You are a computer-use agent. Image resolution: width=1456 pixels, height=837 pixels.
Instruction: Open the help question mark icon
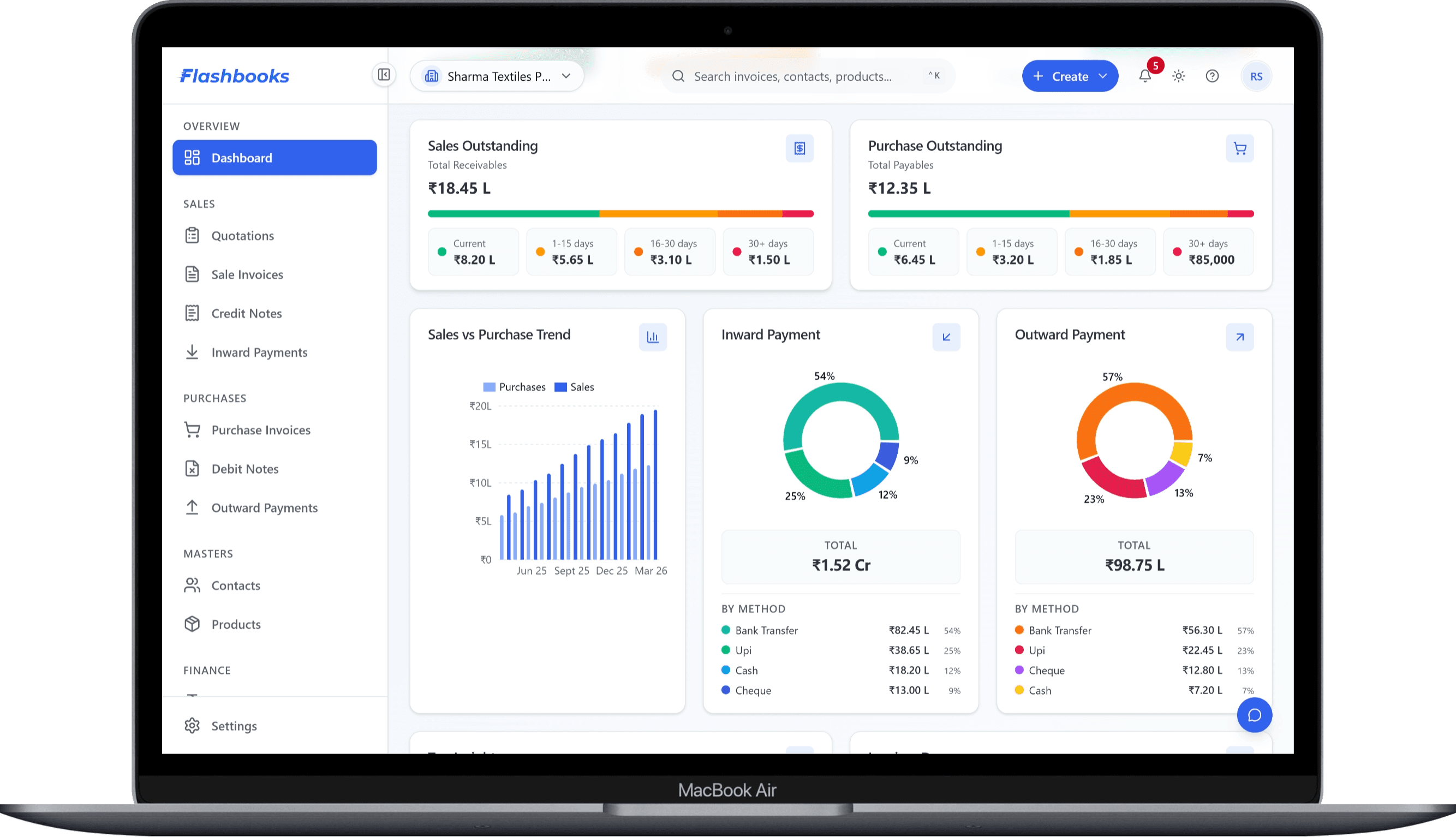tap(1212, 76)
